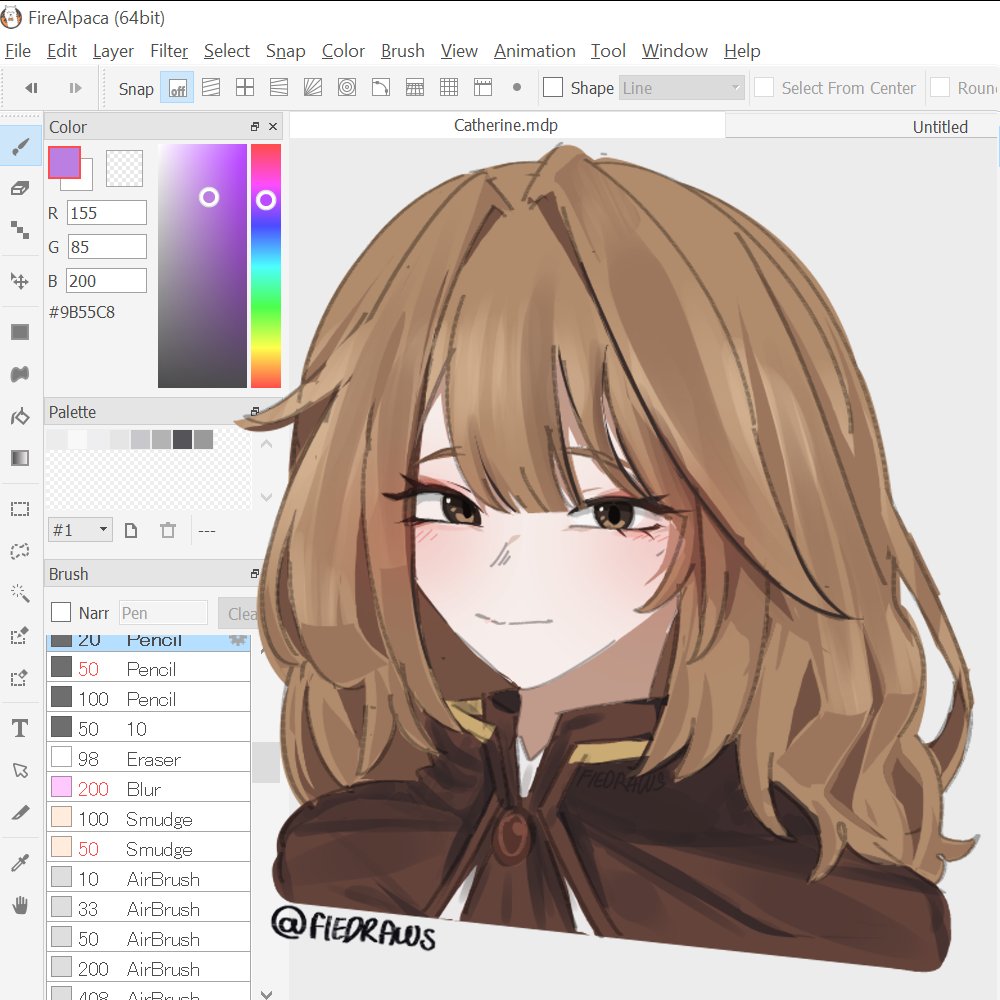Select the 200 Blur brush
Screen dimensions: 1000x1000
click(148, 789)
